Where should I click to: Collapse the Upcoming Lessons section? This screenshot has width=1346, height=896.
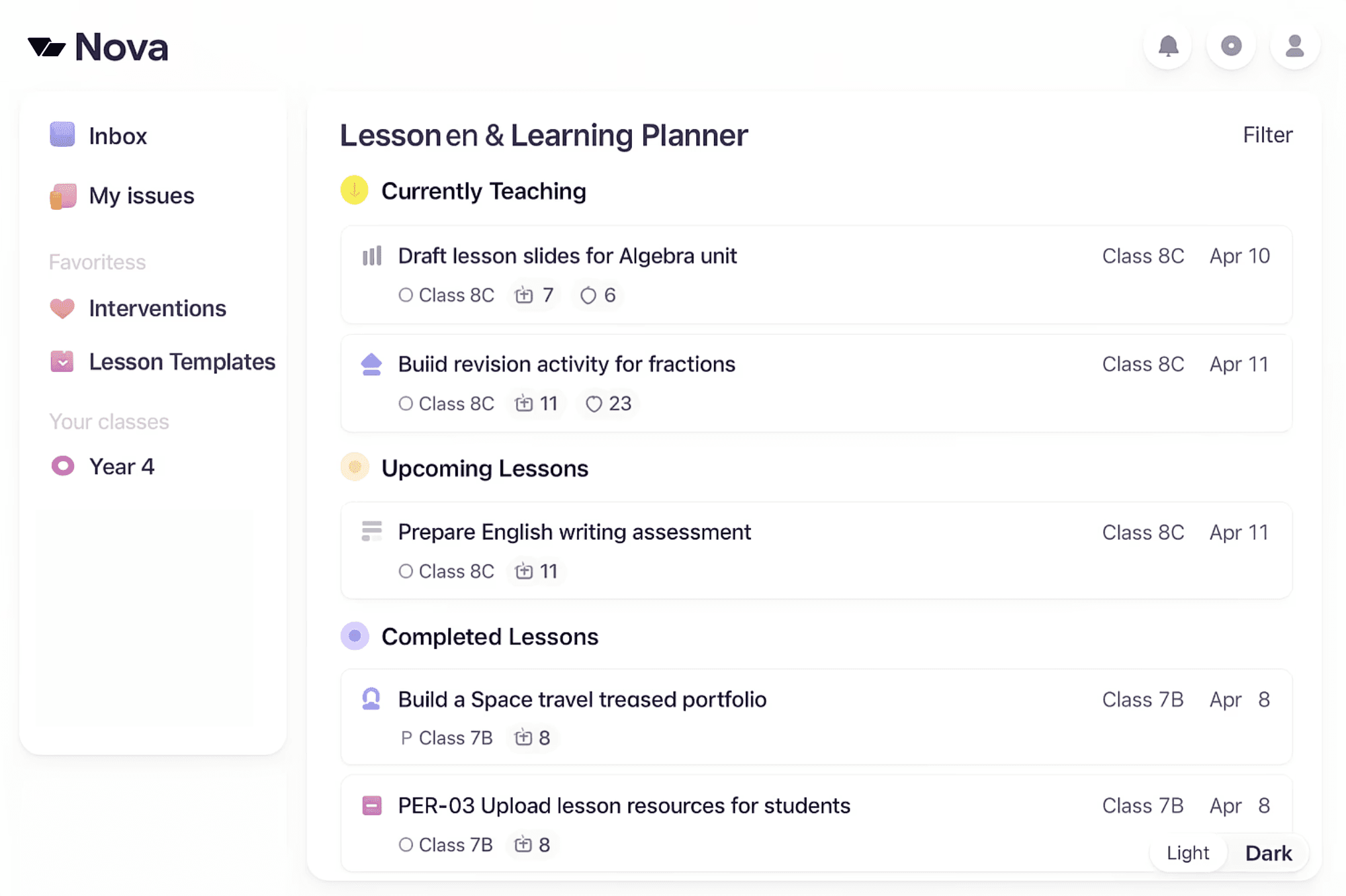pyautogui.click(x=355, y=468)
